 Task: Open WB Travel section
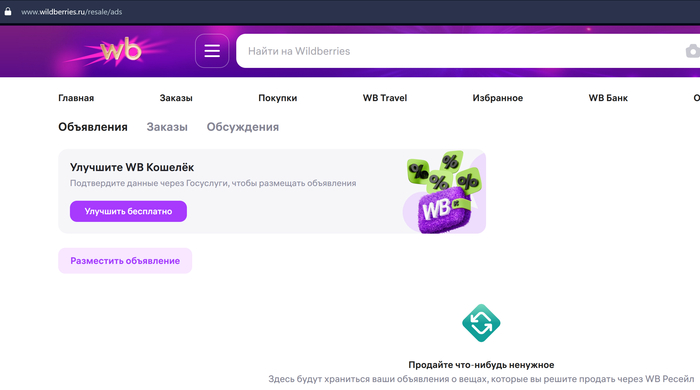[385, 98]
